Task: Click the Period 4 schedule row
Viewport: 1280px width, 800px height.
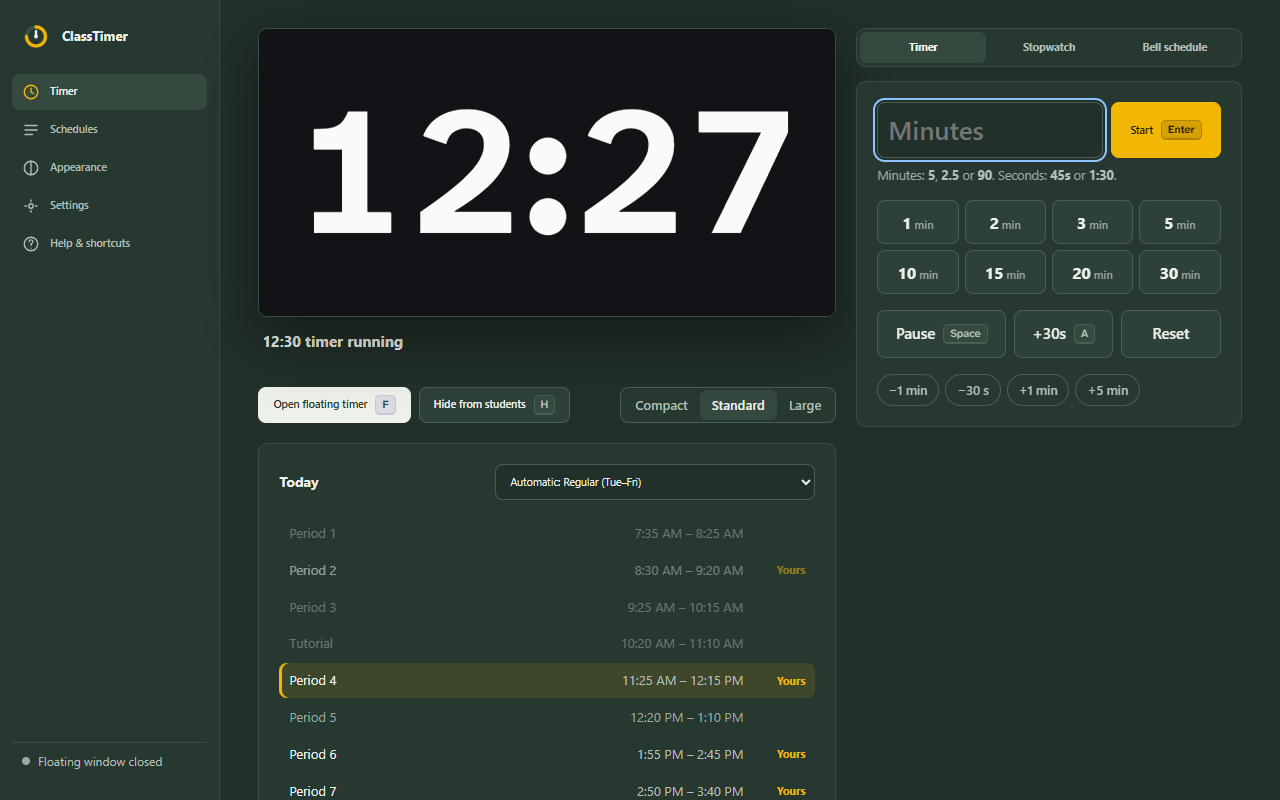Action: pos(547,681)
